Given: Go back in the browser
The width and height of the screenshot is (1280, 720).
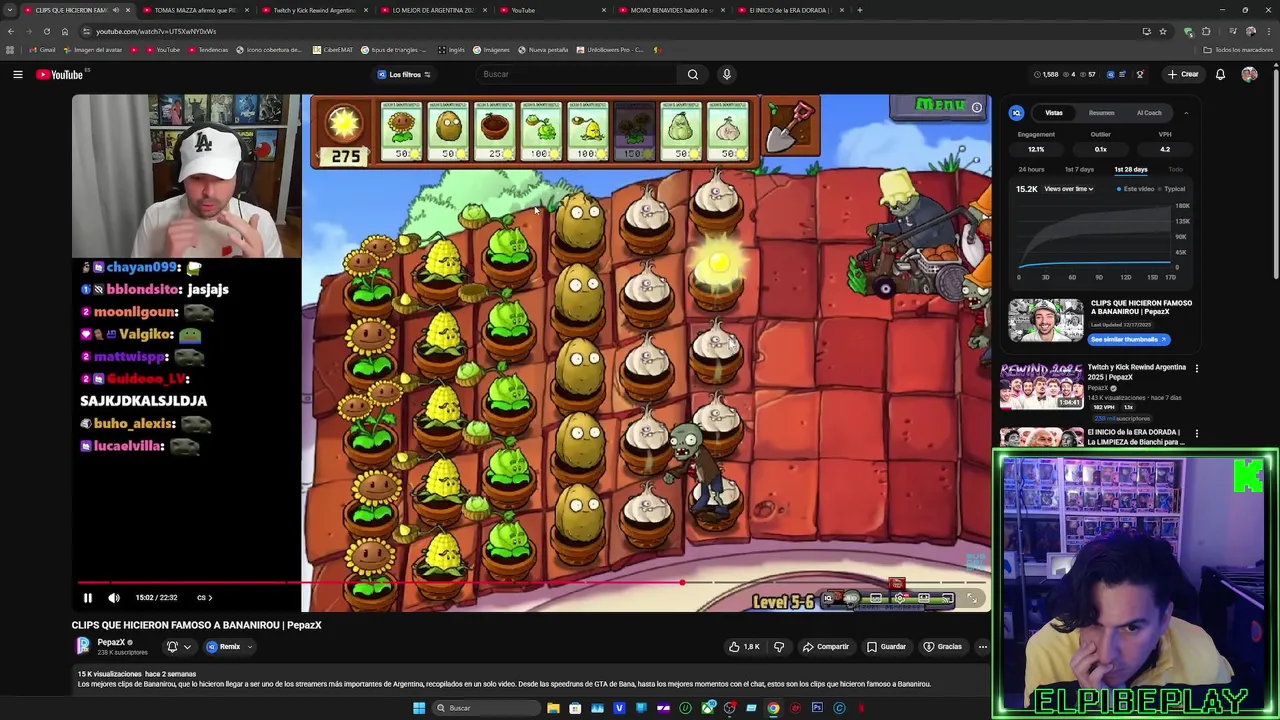Looking at the screenshot, I should (11, 31).
